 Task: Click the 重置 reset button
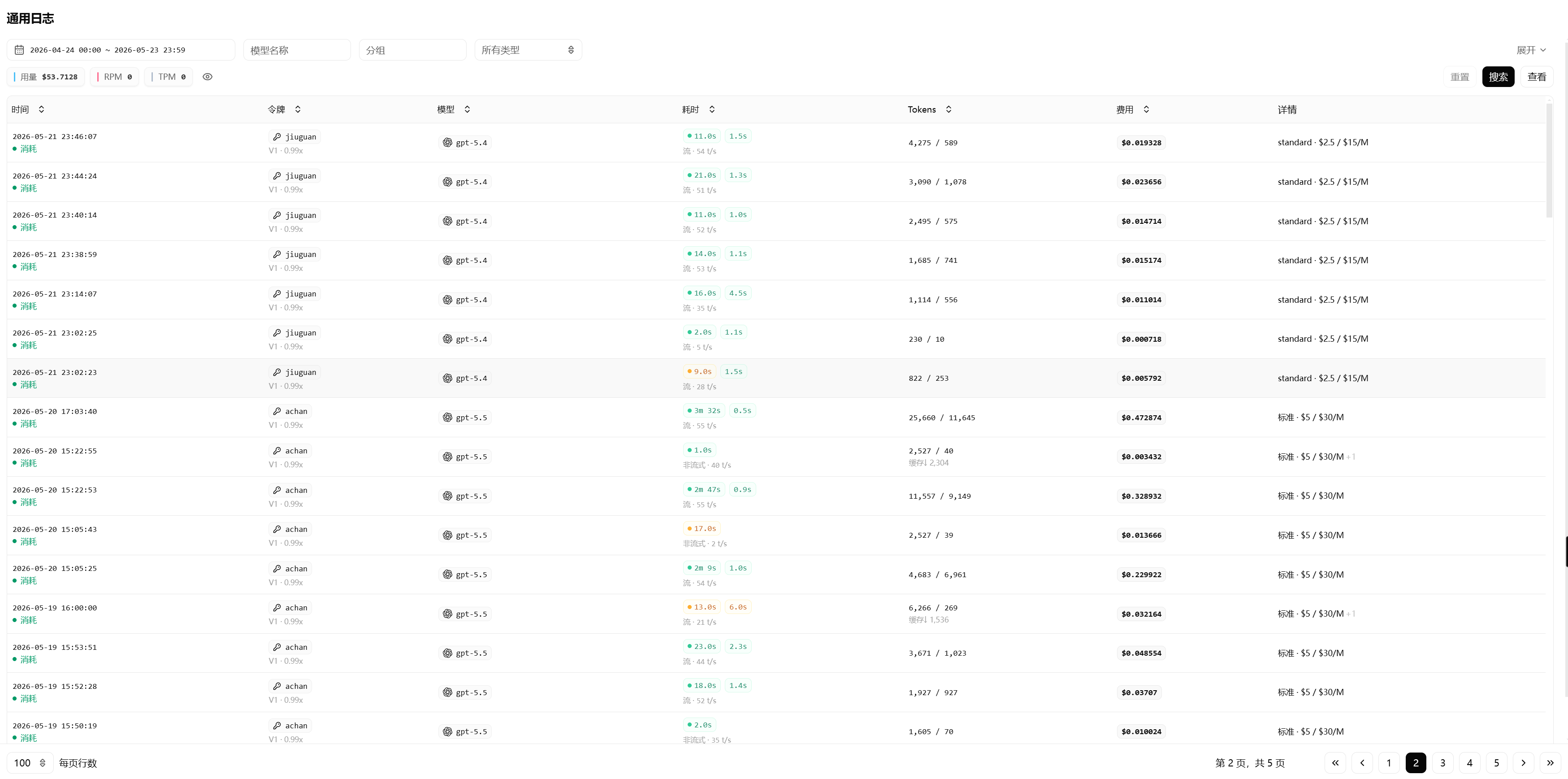tap(1460, 77)
